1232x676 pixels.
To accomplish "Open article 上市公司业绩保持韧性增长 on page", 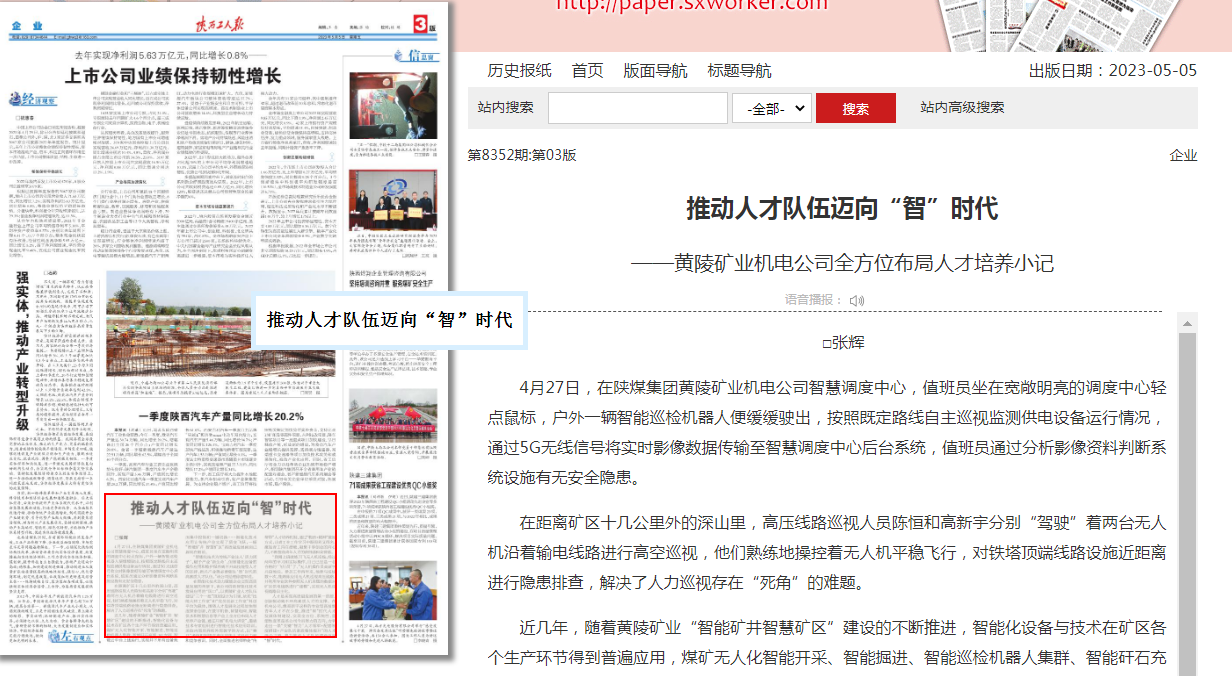I will point(172,76).
